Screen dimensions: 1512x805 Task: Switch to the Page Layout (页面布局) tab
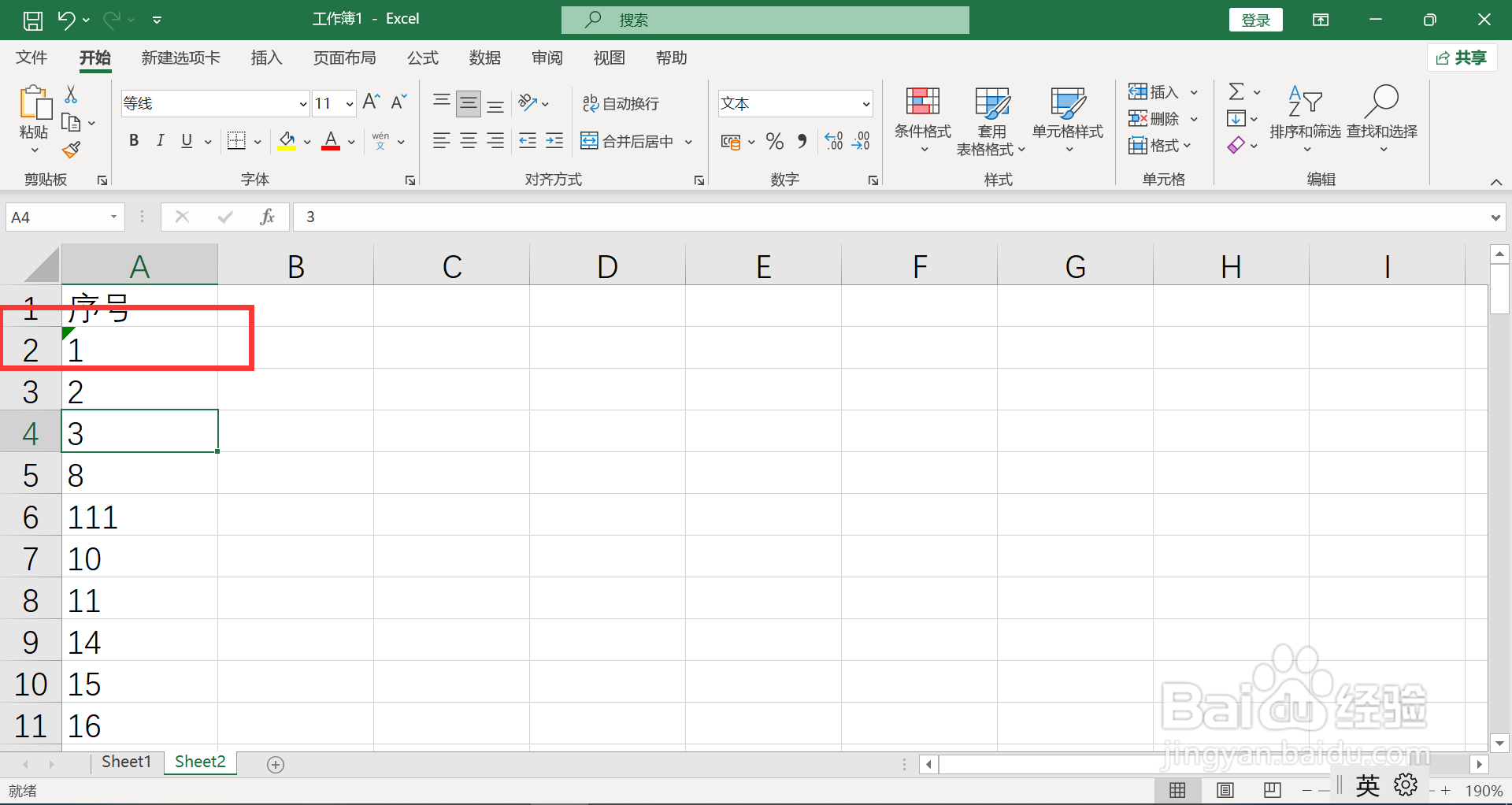344,57
